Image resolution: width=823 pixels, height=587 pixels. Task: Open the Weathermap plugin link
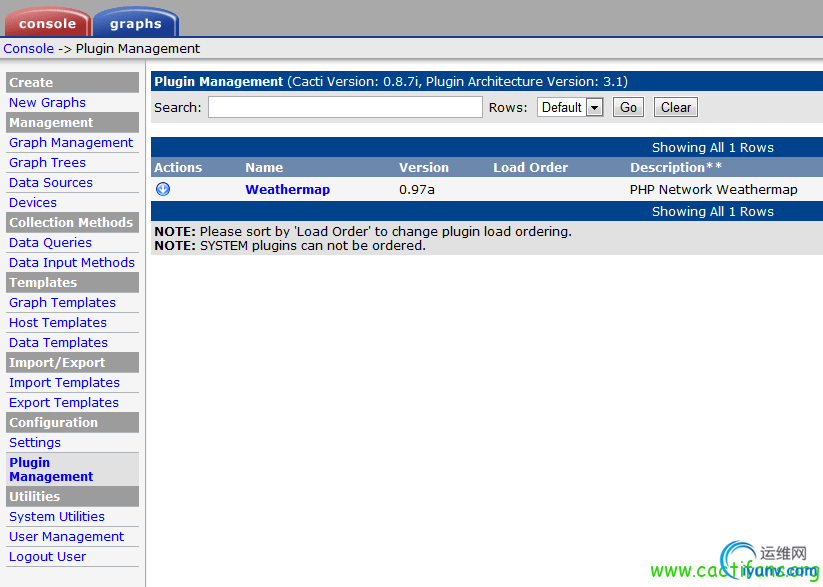click(288, 190)
